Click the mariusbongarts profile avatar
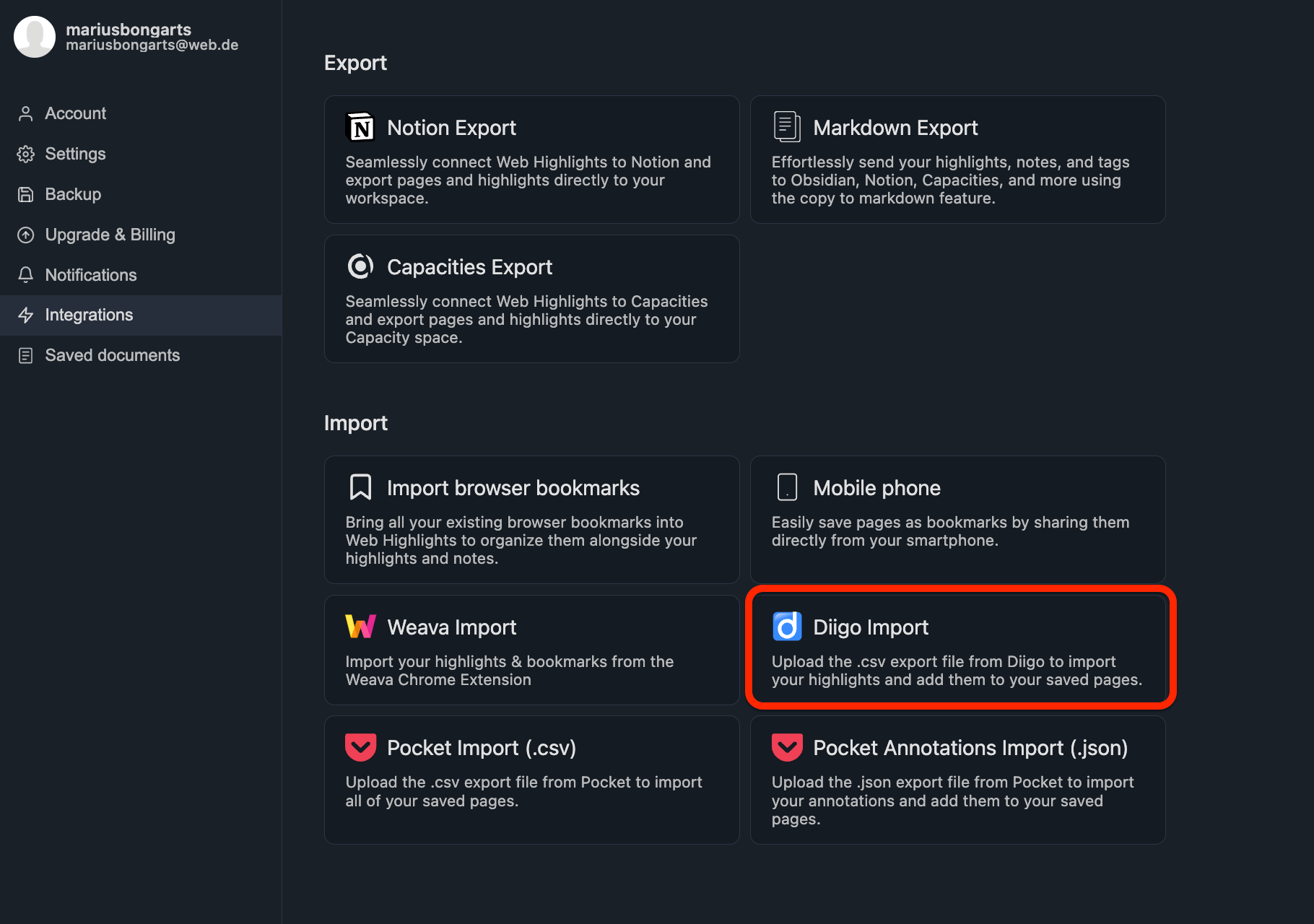The image size is (1314, 924). [34, 36]
